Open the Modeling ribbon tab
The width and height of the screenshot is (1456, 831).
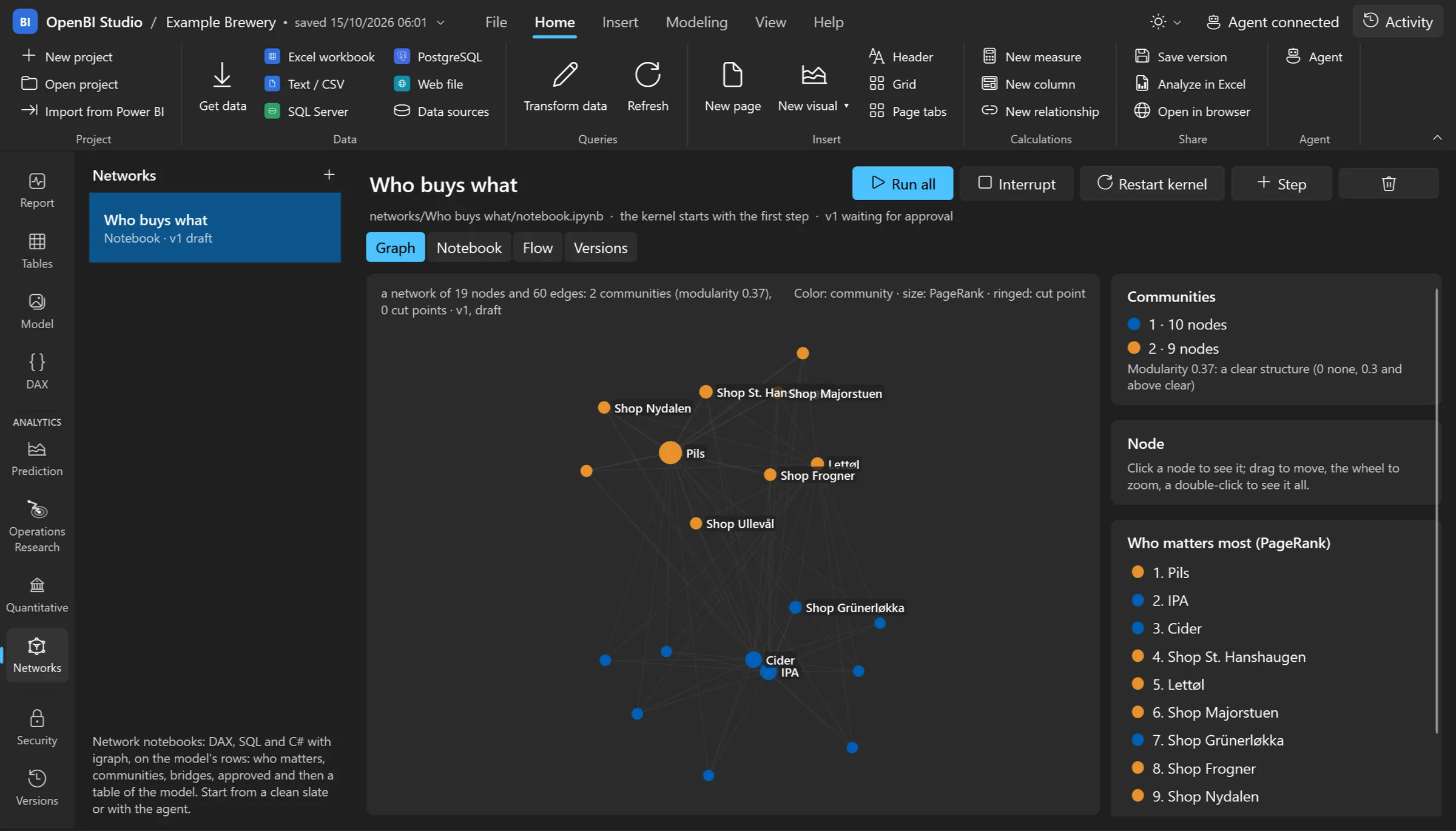click(x=696, y=22)
